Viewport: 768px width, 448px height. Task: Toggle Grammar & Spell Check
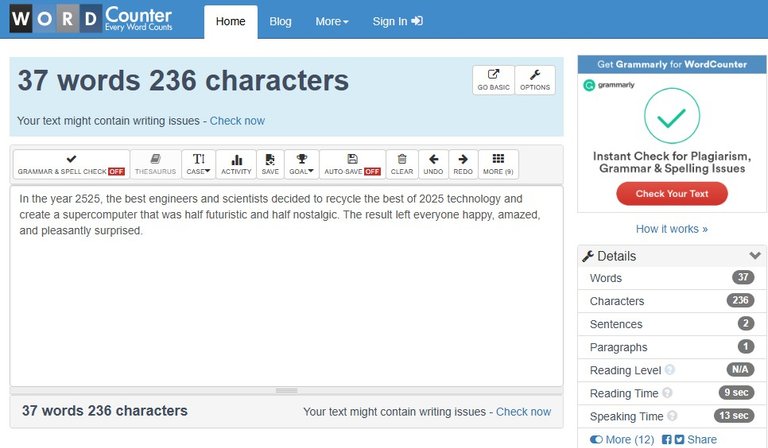coord(71,165)
